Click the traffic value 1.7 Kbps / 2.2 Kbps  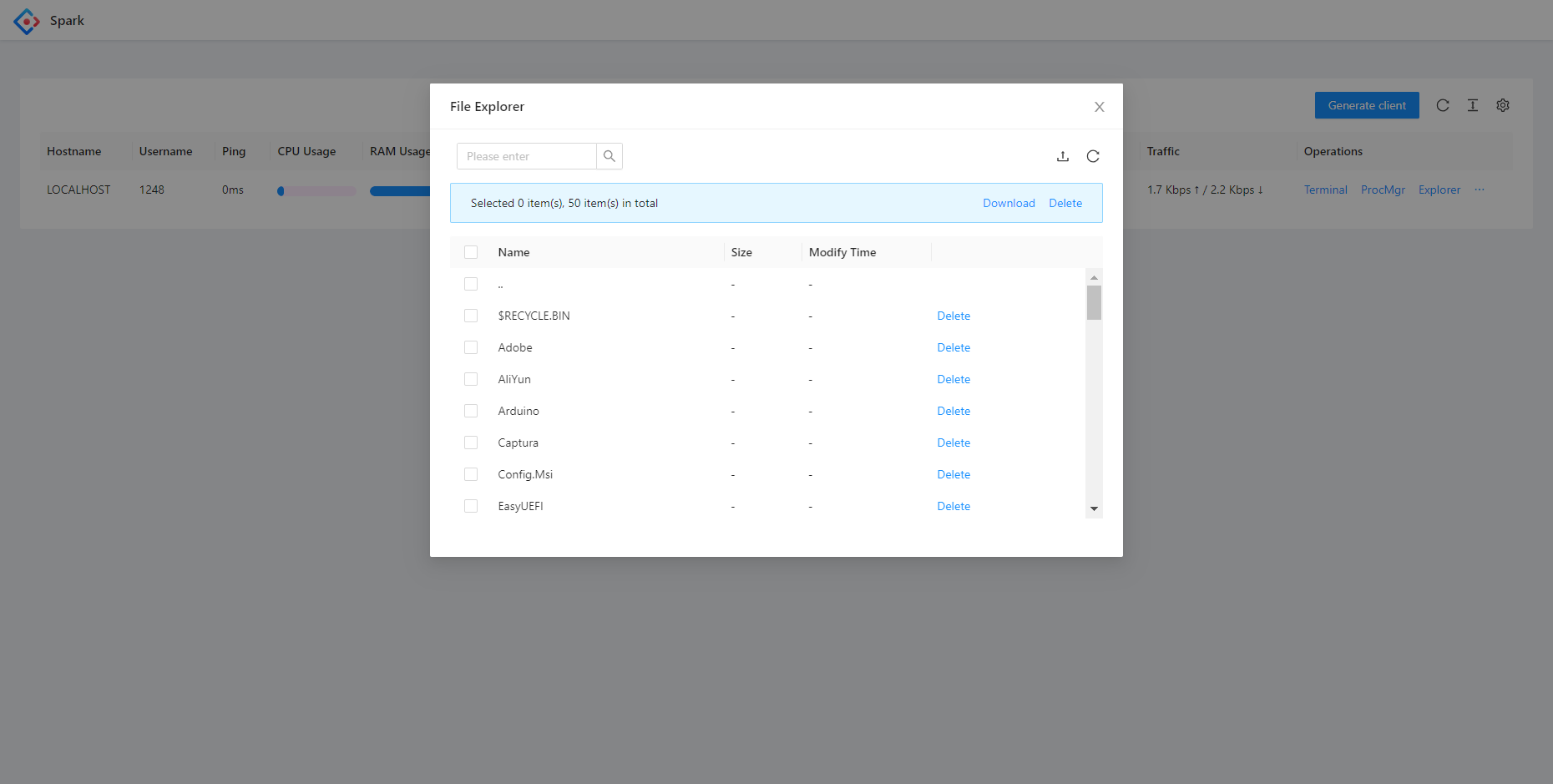pos(1205,190)
